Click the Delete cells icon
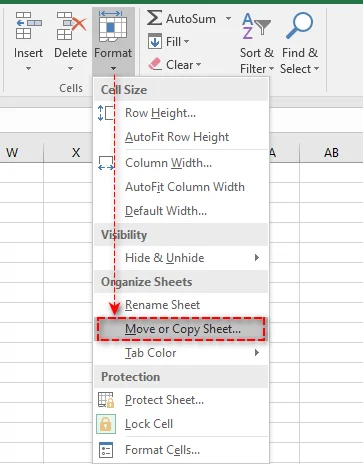This screenshot has height=464, width=363. pyautogui.click(x=71, y=26)
